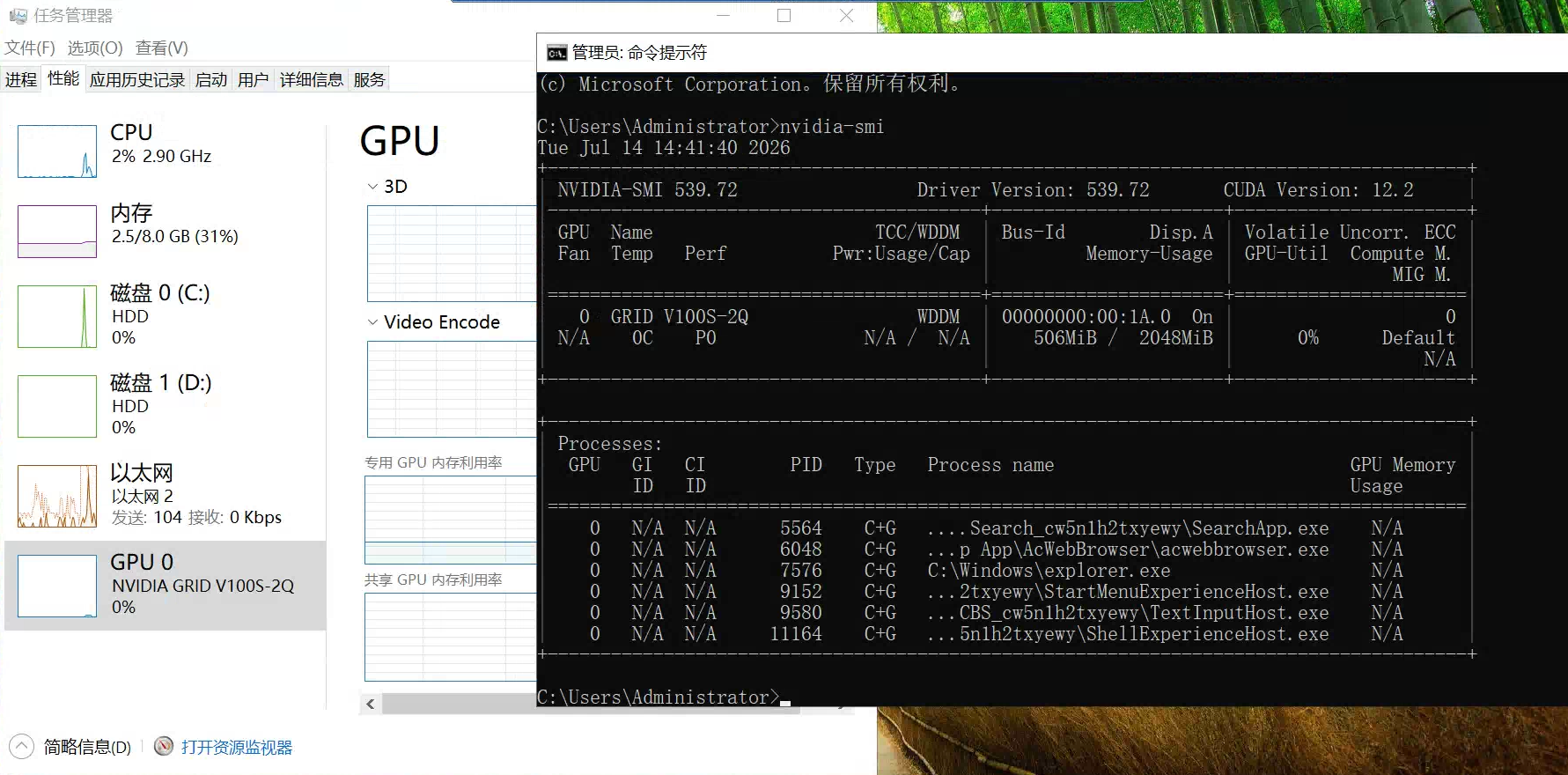Open the 打开资源监视器 link
The height and width of the screenshot is (775, 1568).
pos(237,747)
